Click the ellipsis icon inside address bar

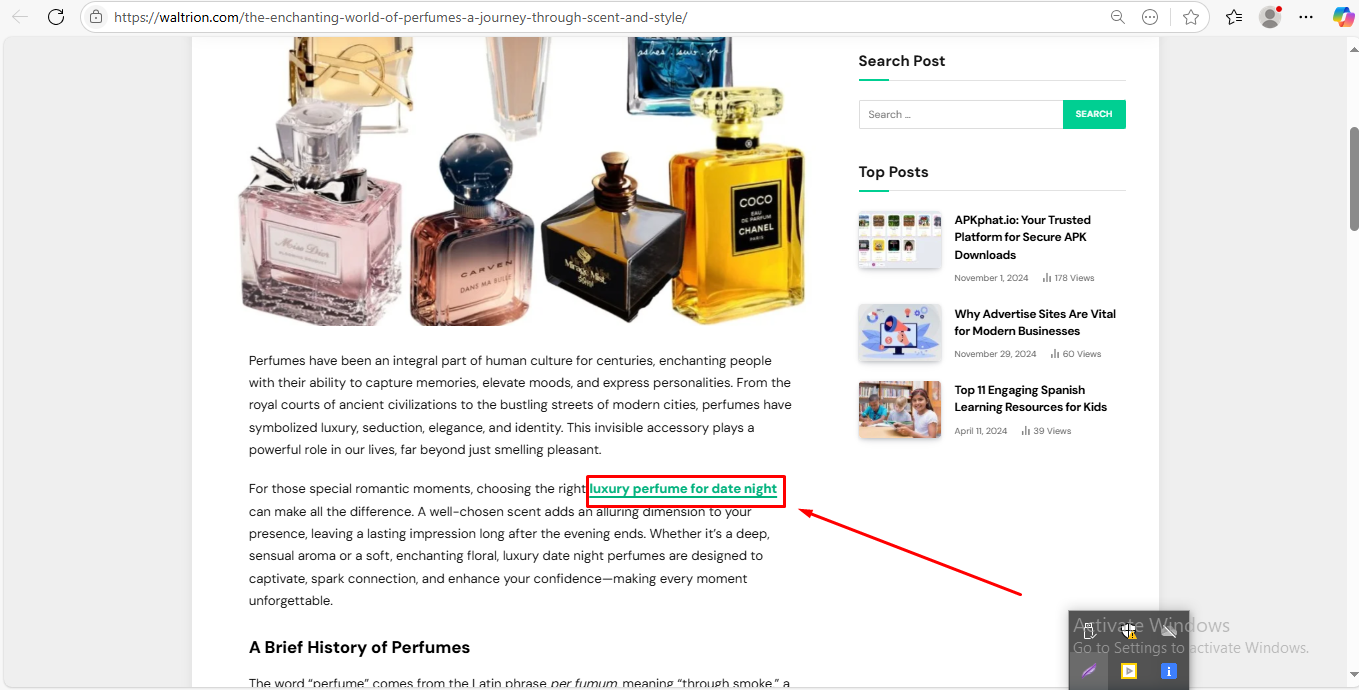point(1150,17)
